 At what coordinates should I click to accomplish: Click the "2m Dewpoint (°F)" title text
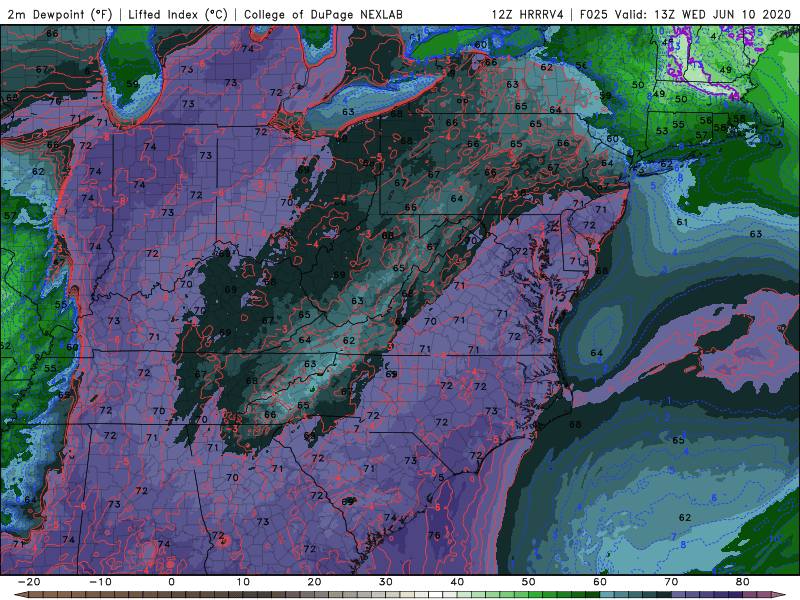click(60, 14)
